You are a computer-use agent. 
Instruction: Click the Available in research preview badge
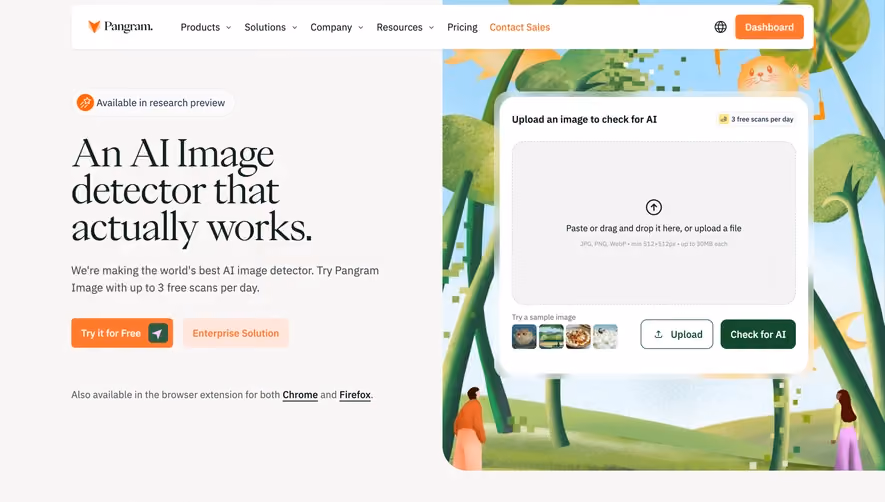pyautogui.click(x=153, y=103)
